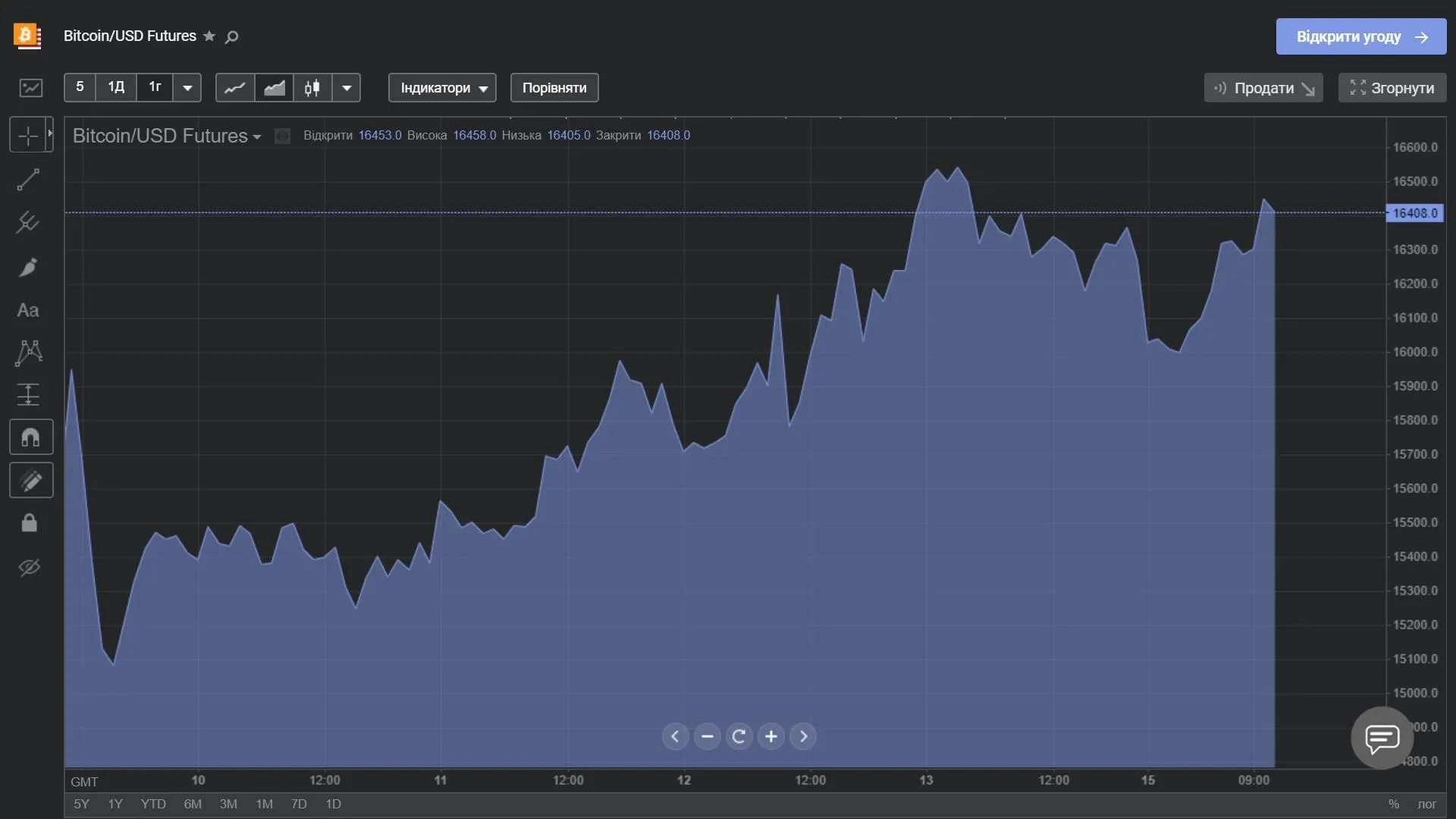Select the trend line drawing tool
Viewport: 1456px width, 819px height.
[28, 179]
